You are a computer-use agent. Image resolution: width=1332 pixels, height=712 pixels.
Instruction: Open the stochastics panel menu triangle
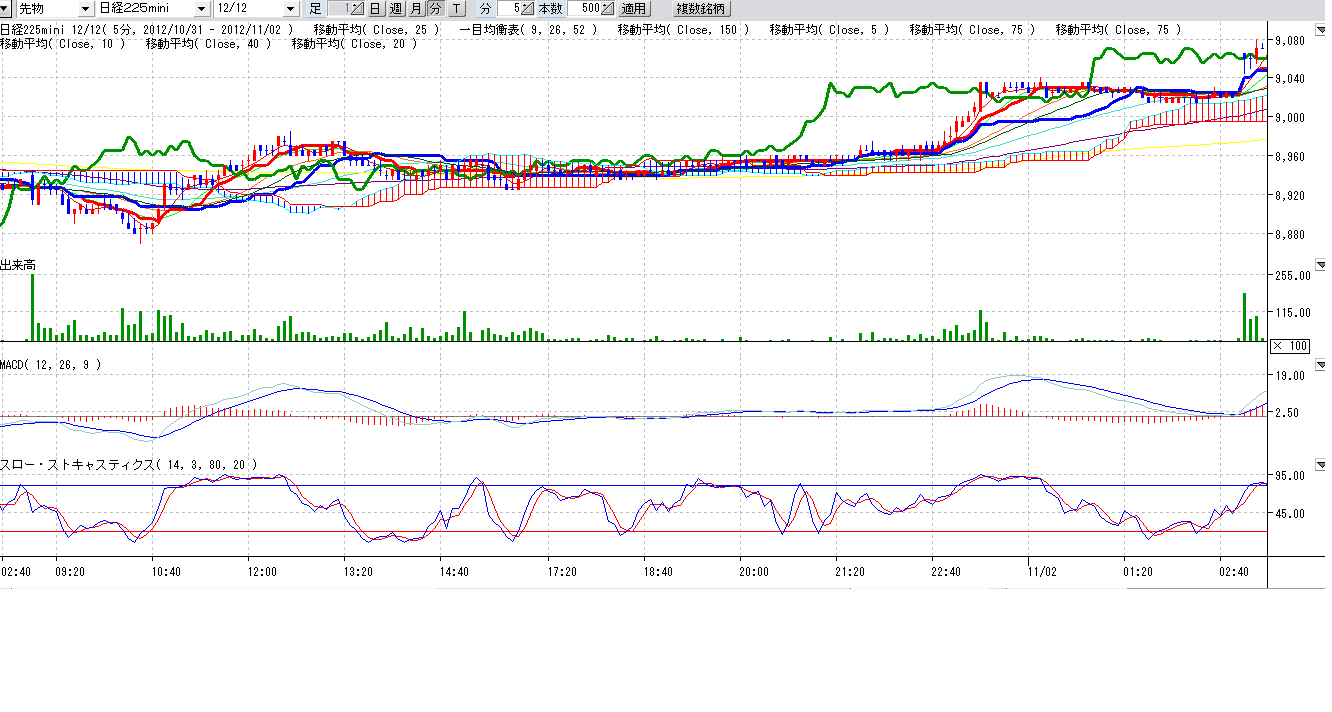pos(1319,464)
